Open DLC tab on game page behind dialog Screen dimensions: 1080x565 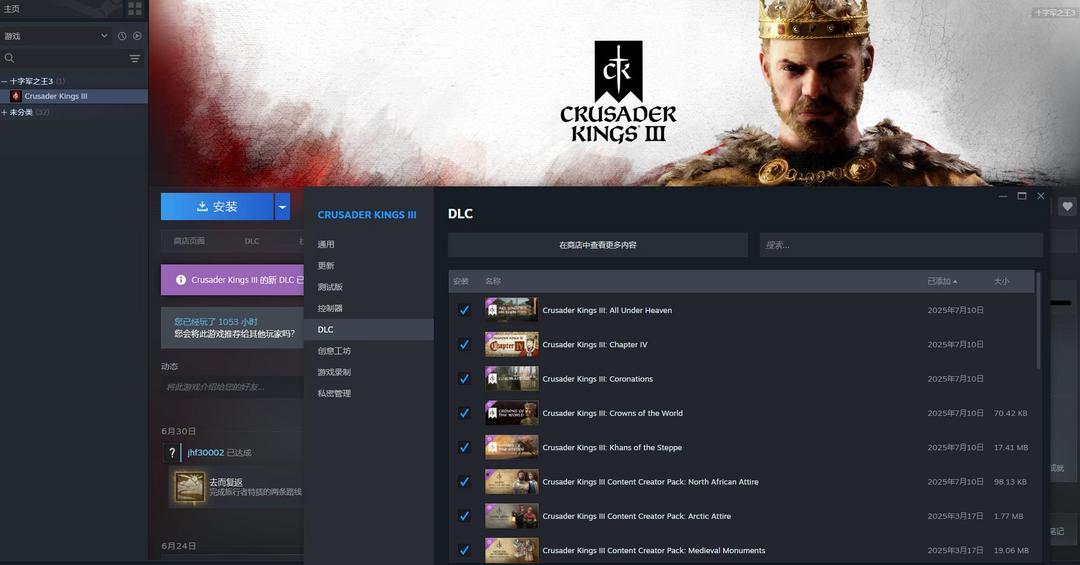(252, 241)
